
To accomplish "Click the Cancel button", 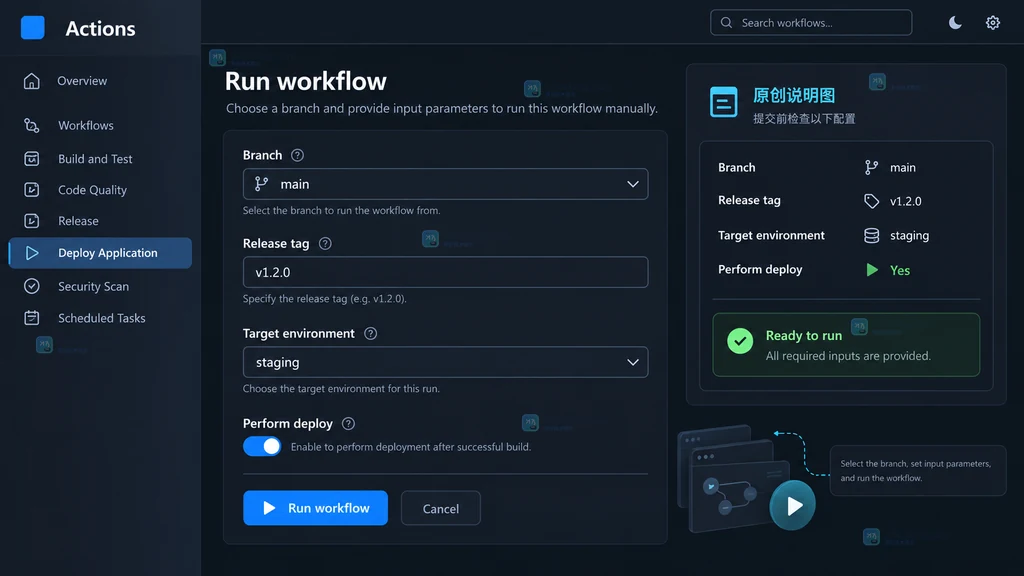I will point(441,508).
